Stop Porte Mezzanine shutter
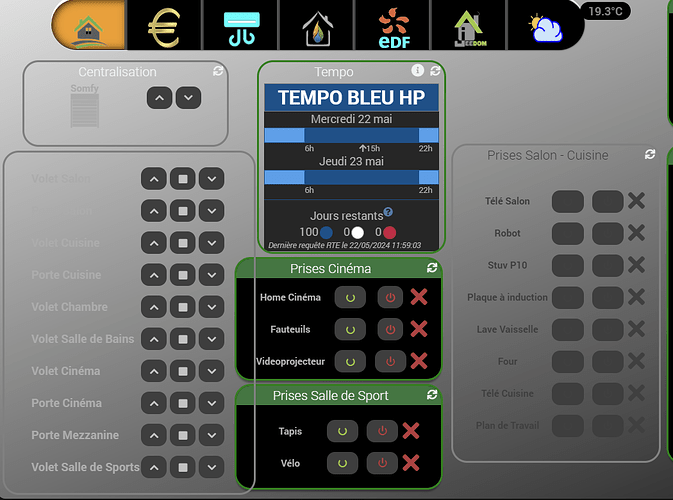The width and height of the screenshot is (673, 500). pos(183,435)
